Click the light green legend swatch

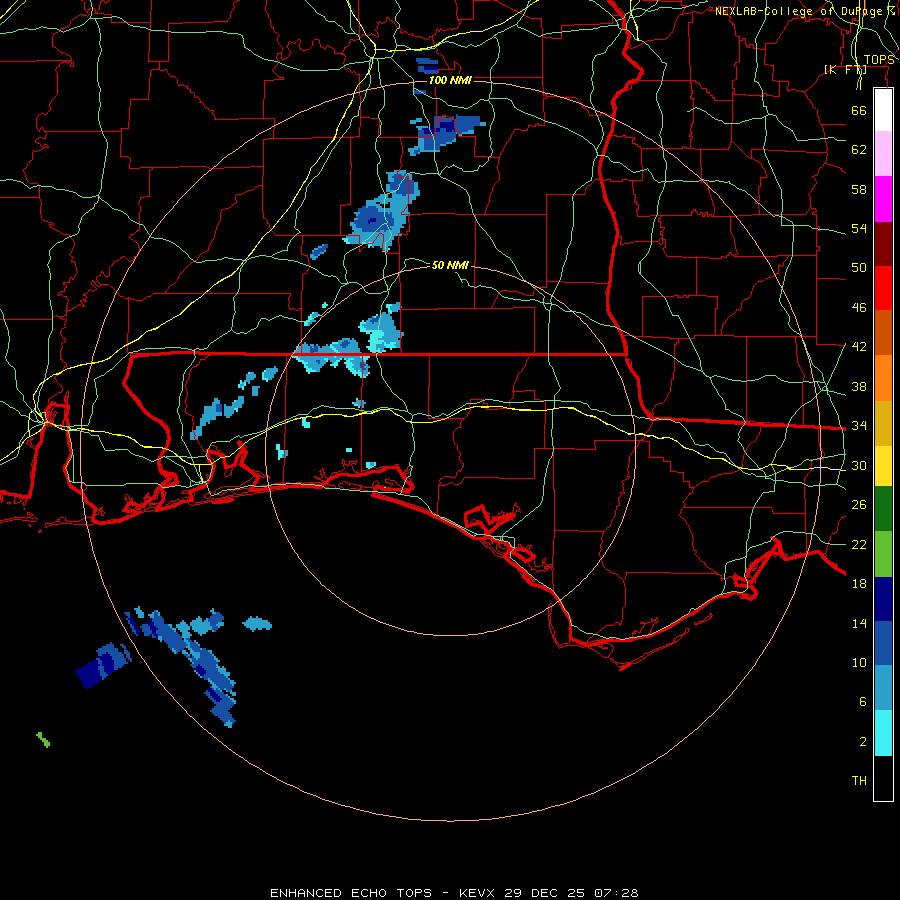point(883,554)
